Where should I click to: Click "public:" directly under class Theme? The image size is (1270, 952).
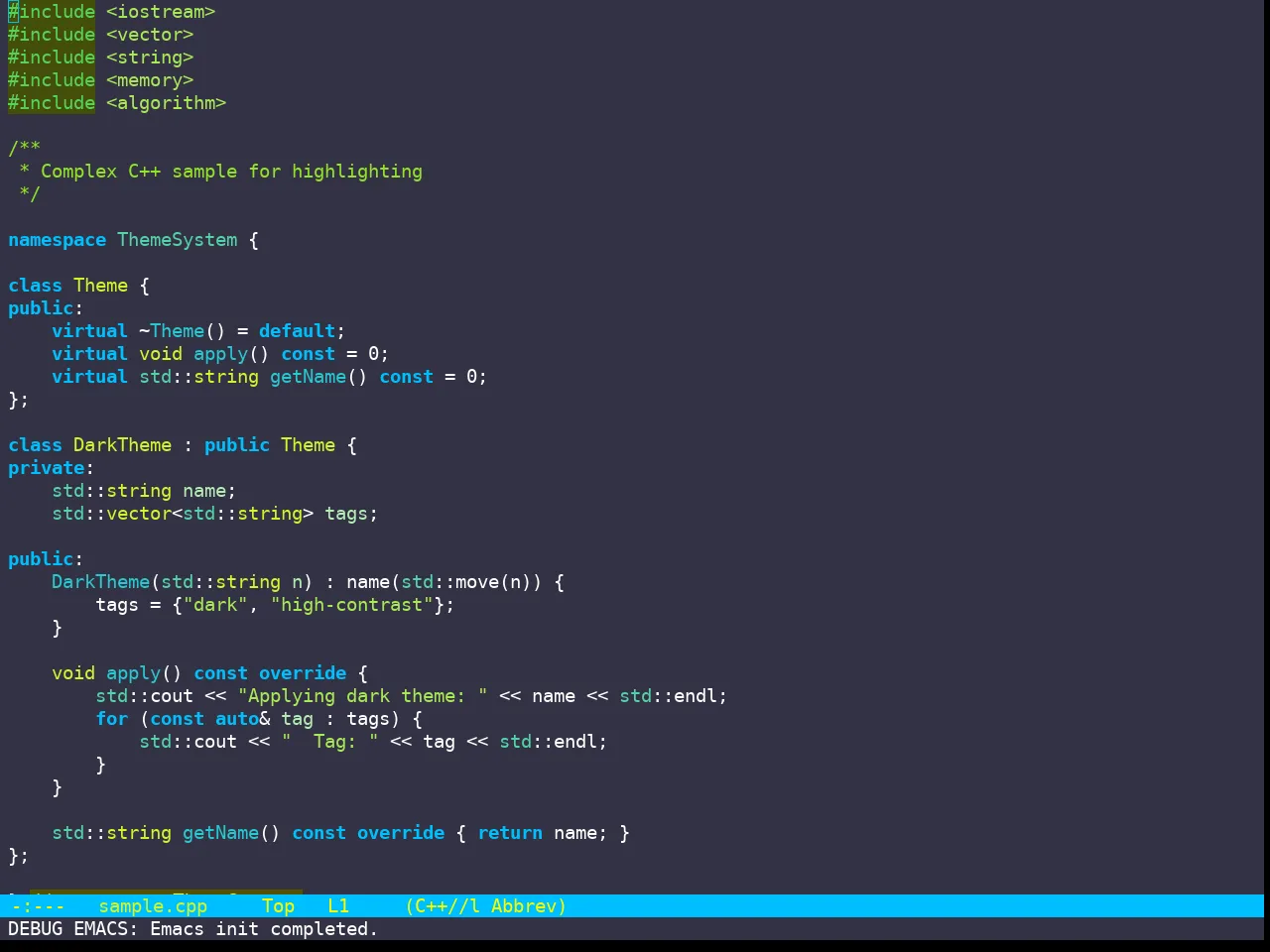(x=46, y=308)
